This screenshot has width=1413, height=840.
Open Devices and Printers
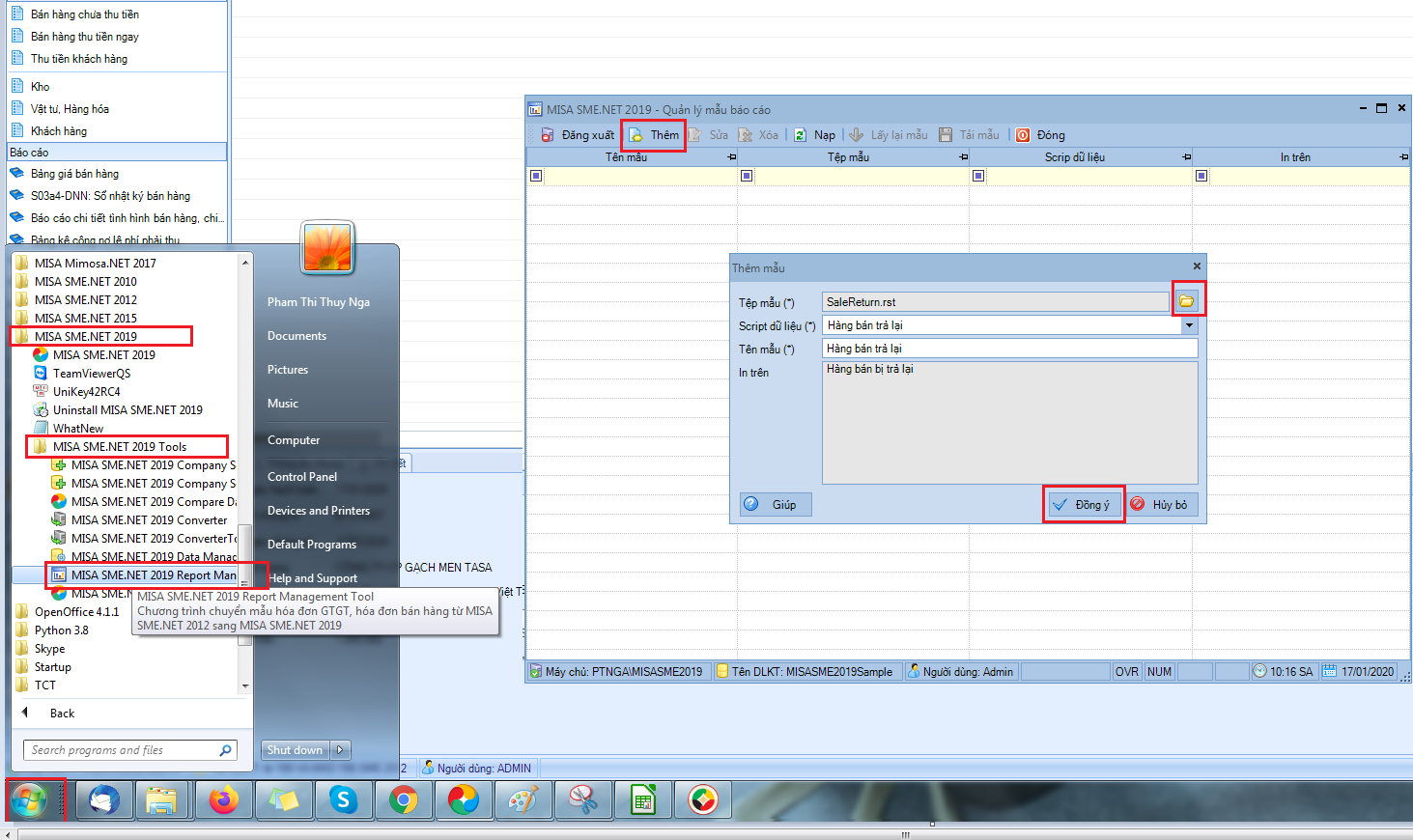[319, 511]
